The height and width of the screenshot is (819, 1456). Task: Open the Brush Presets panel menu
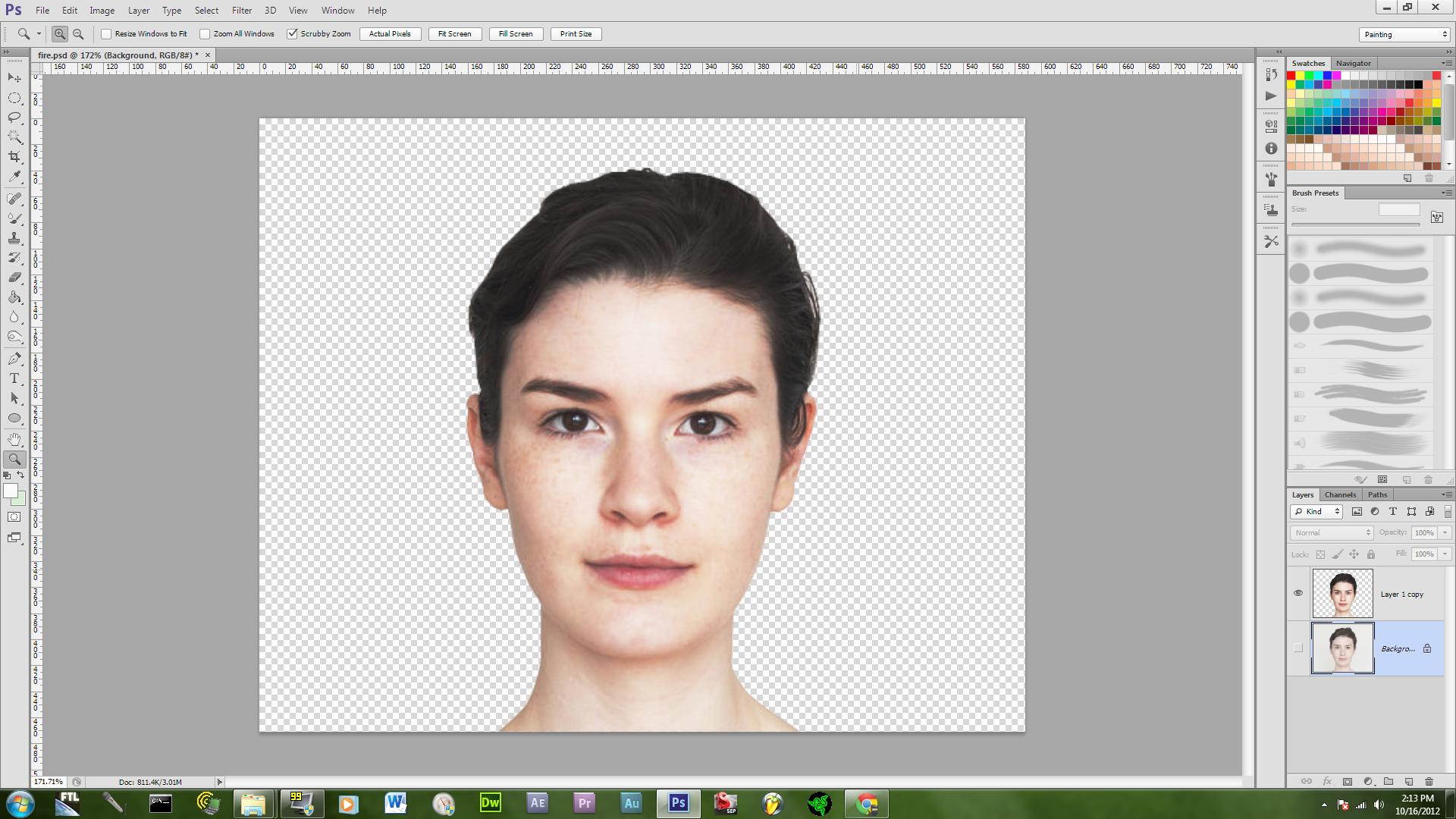pyautogui.click(x=1446, y=193)
